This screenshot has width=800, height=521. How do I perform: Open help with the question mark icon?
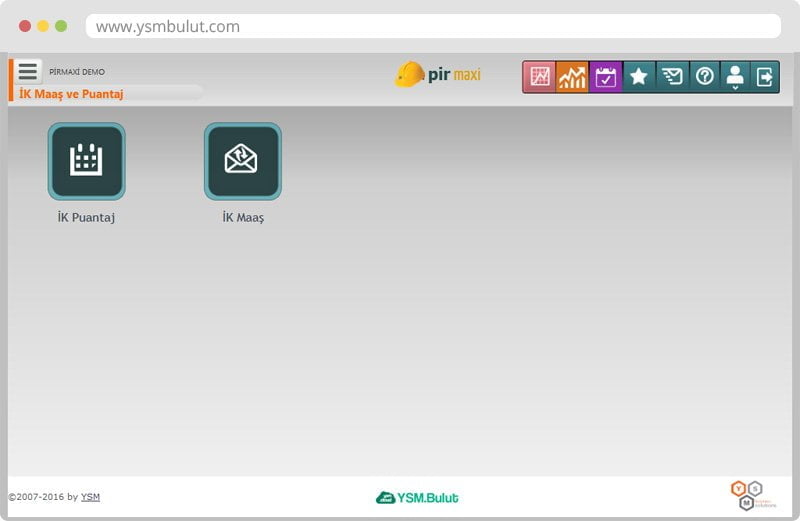click(705, 77)
